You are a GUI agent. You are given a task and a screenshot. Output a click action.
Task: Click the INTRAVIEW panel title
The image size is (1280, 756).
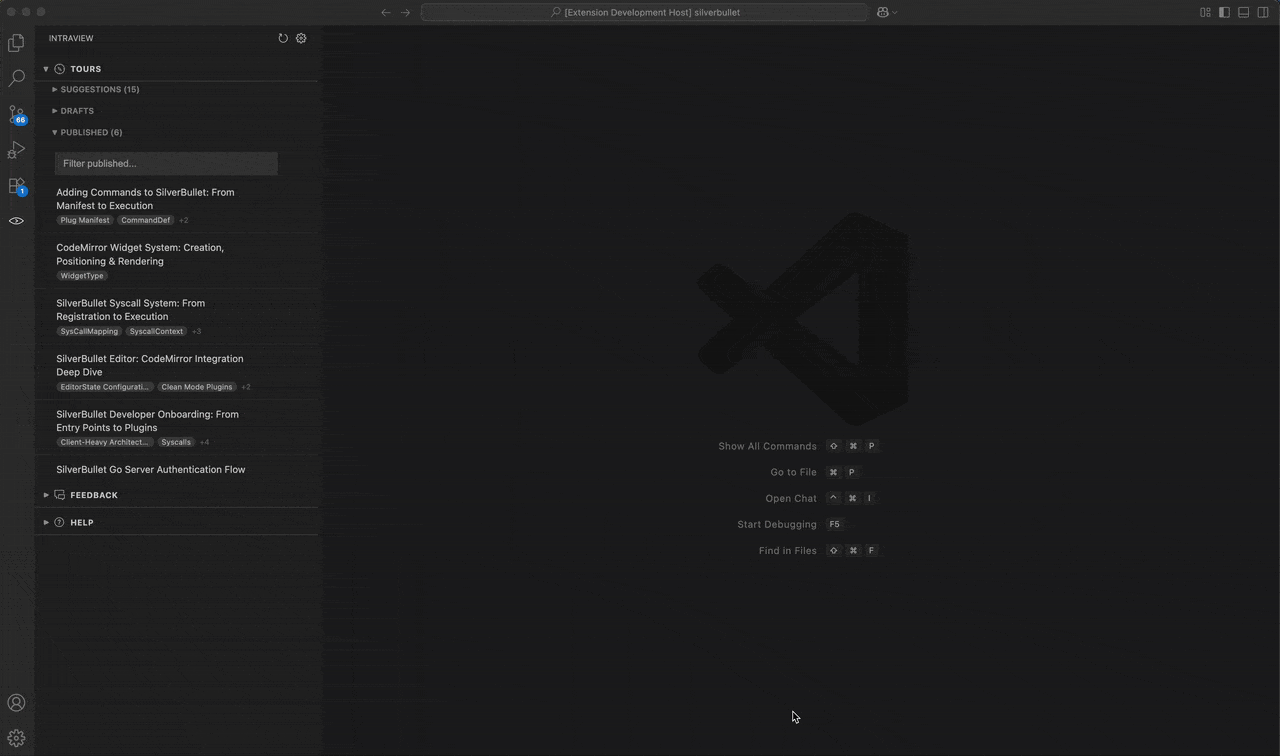coord(71,38)
